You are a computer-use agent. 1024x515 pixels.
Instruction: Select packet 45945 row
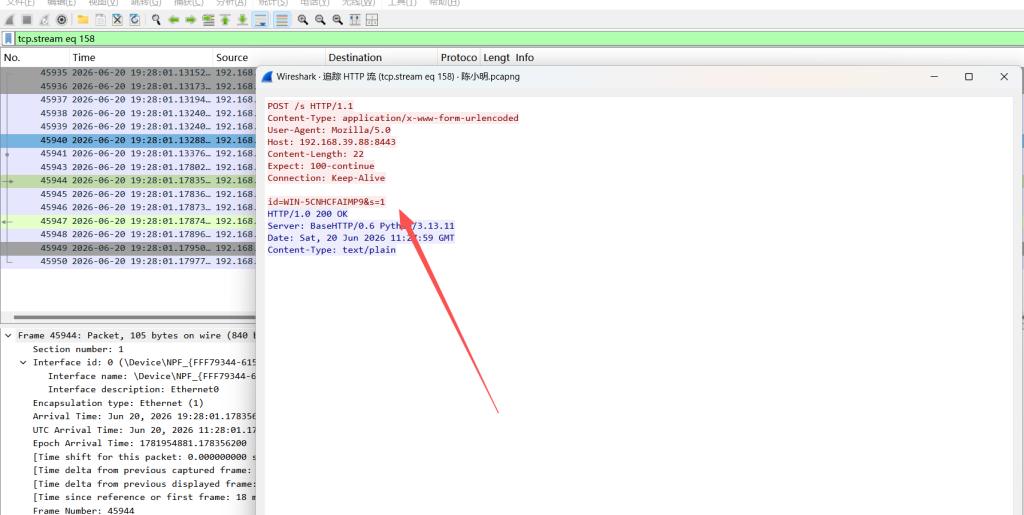[128, 194]
